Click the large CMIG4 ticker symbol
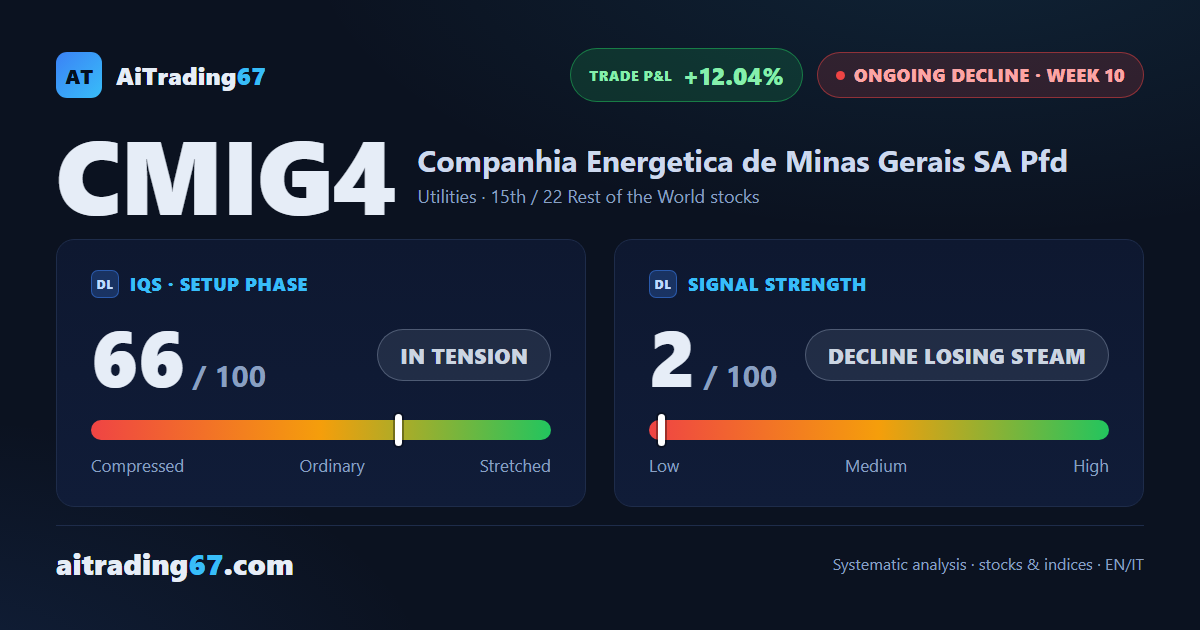 click(225, 181)
